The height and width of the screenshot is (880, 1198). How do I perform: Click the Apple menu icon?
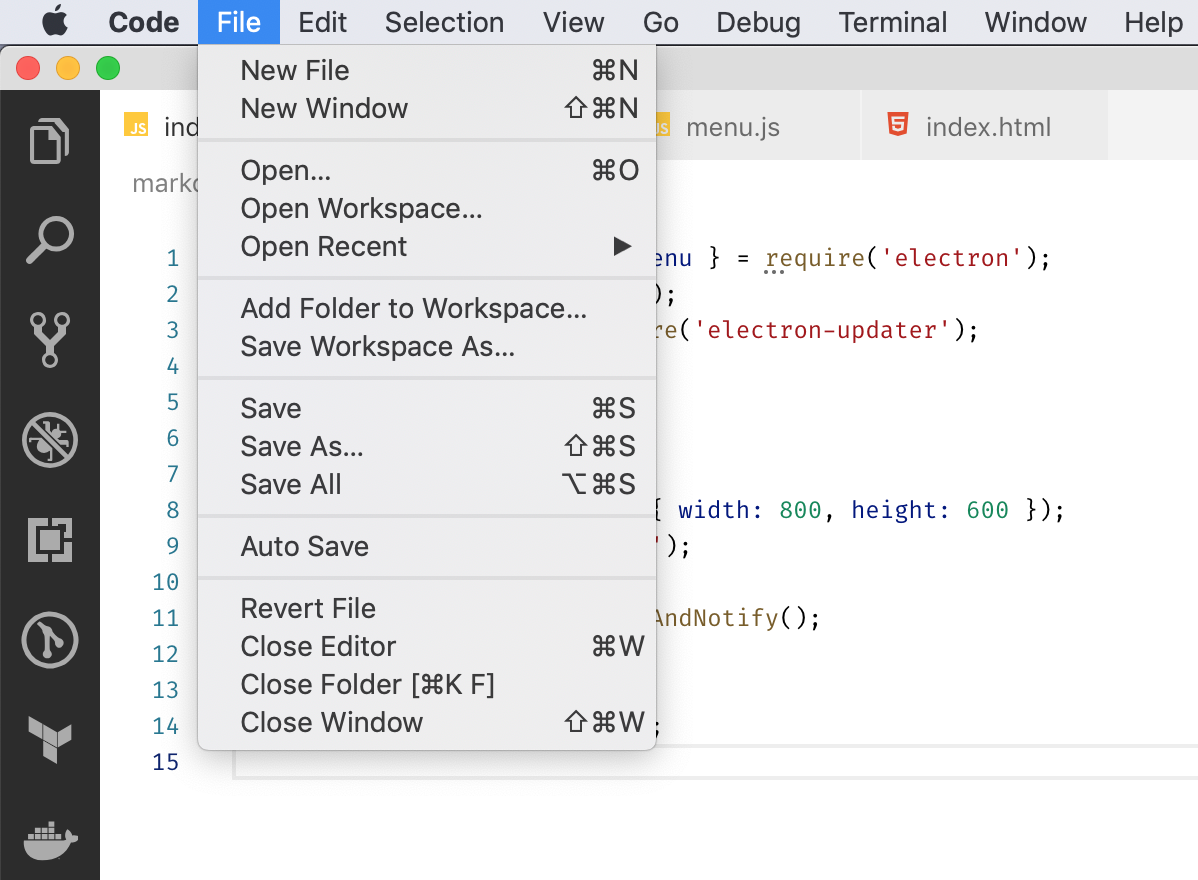click(55, 21)
